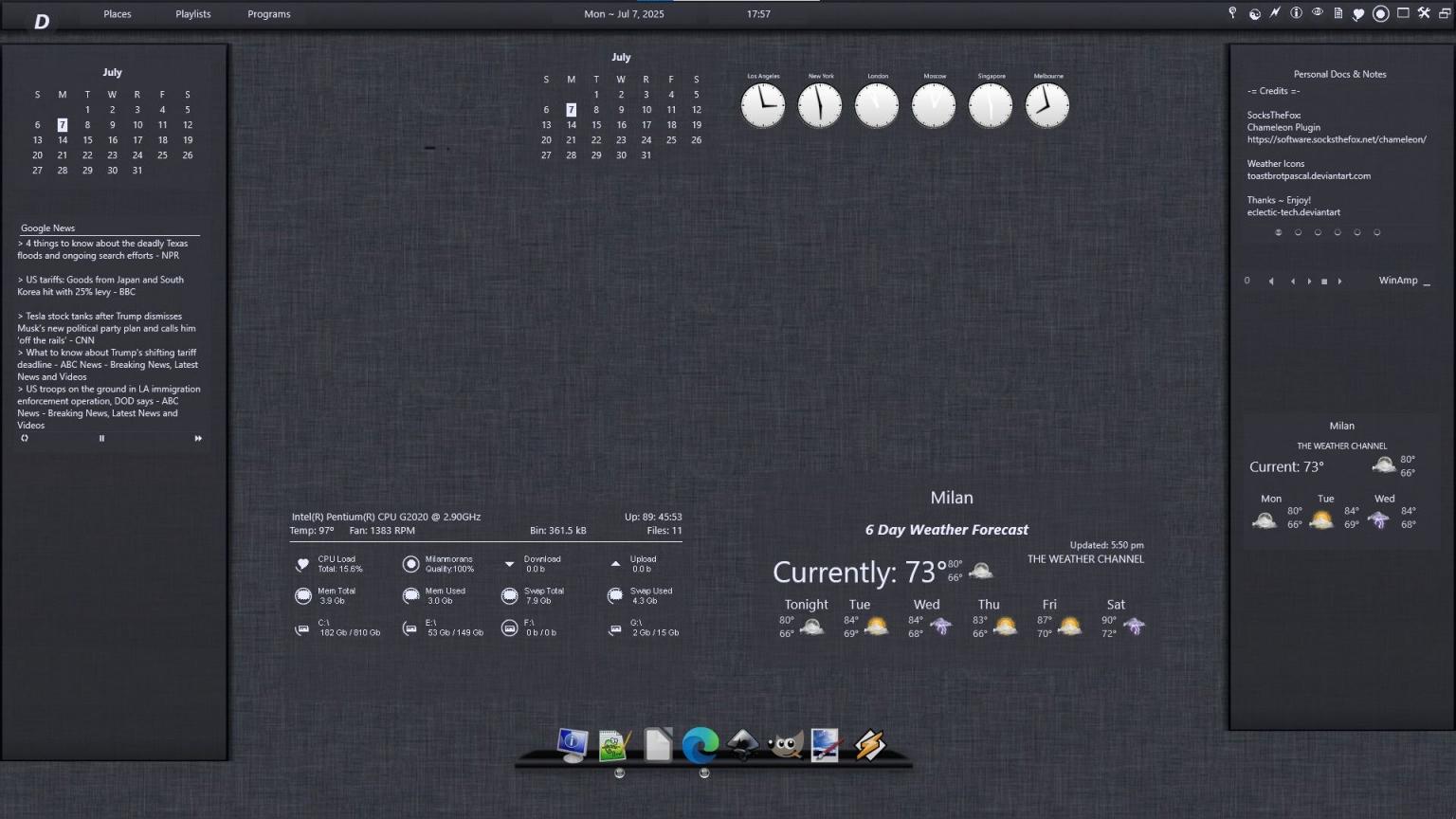Screen dimensions: 1456x819
Task: Pause the Google News feed
Action: (x=101, y=438)
